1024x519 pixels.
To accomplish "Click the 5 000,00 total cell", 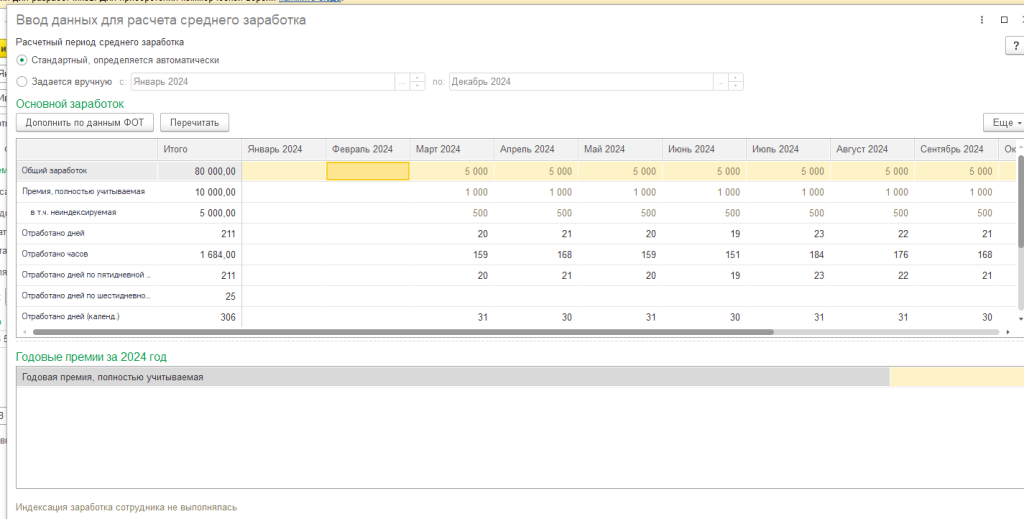I will (x=199, y=213).
